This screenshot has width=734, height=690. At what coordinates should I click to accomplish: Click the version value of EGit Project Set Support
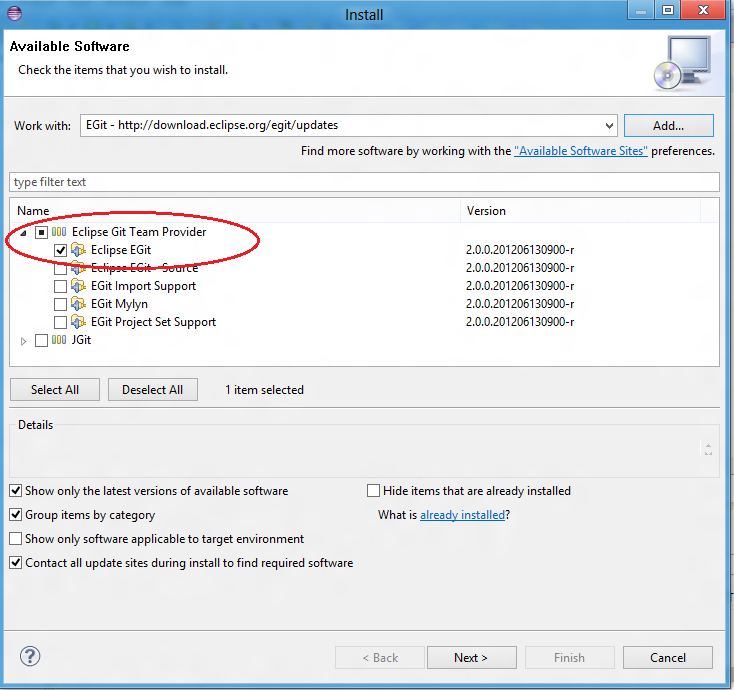pos(520,322)
